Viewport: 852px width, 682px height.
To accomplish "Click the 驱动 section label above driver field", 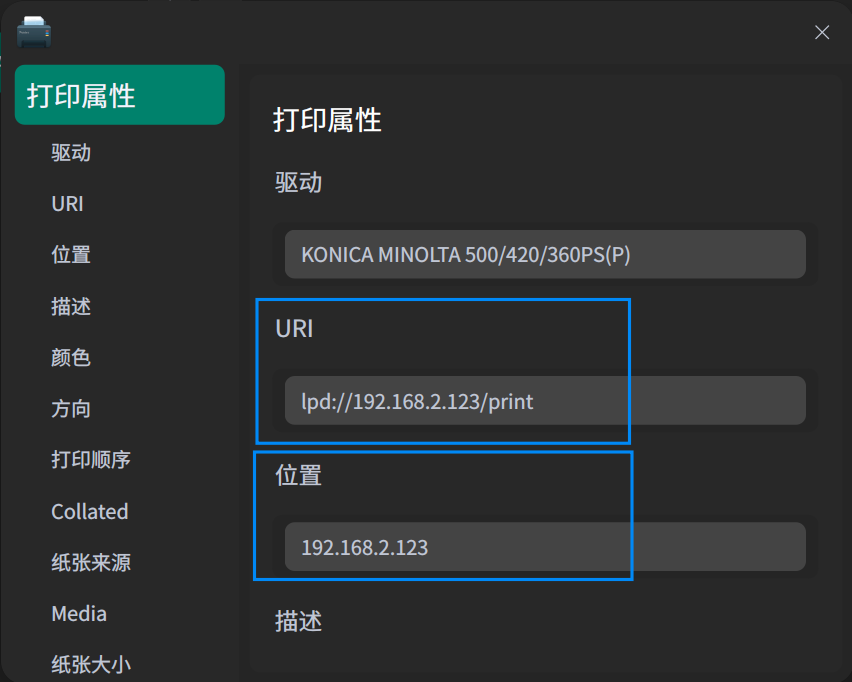I will [299, 182].
